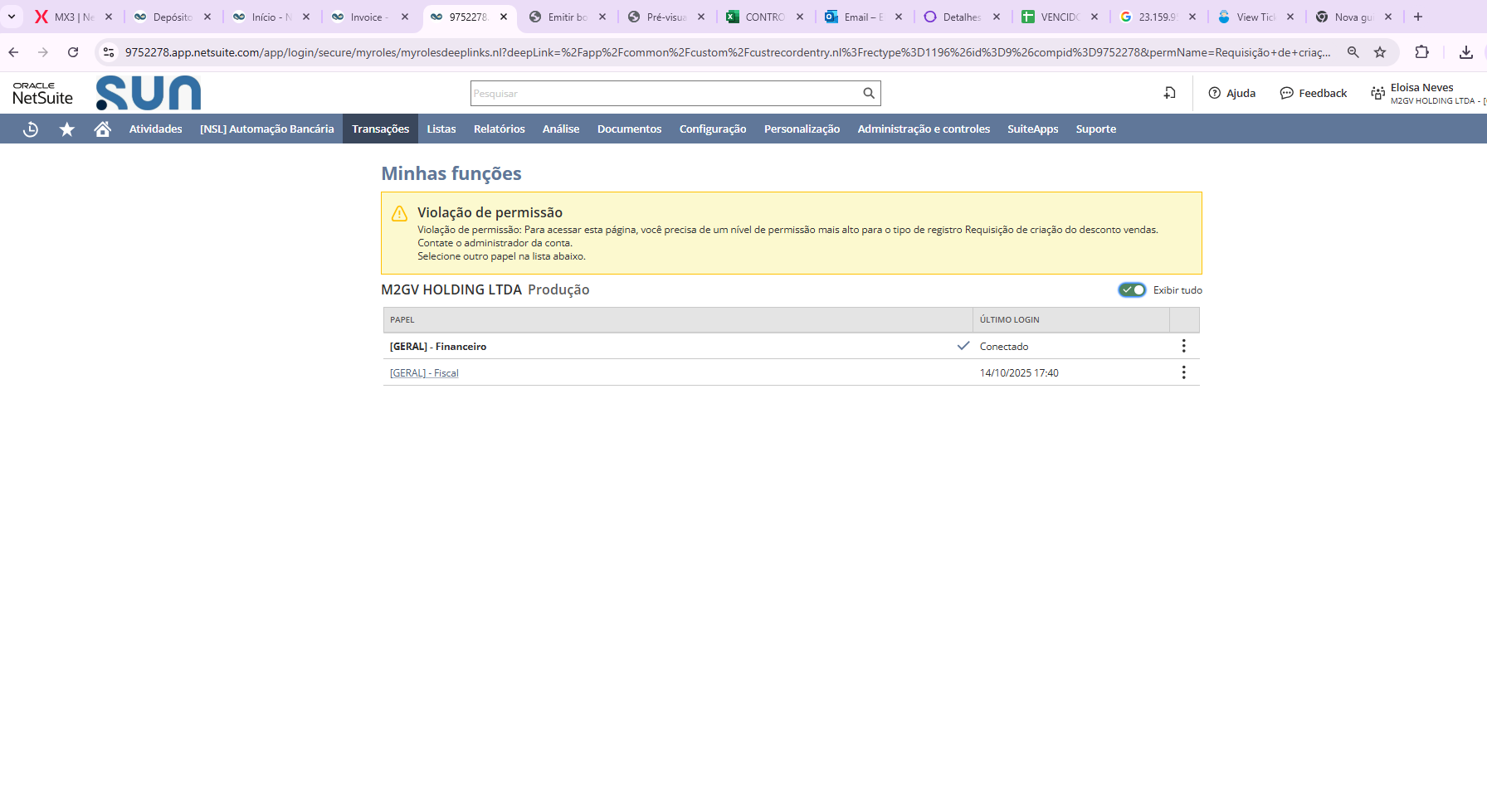Bookmark this page with the star icon
The height and width of the screenshot is (812, 1487).
tap(1380, 52)
